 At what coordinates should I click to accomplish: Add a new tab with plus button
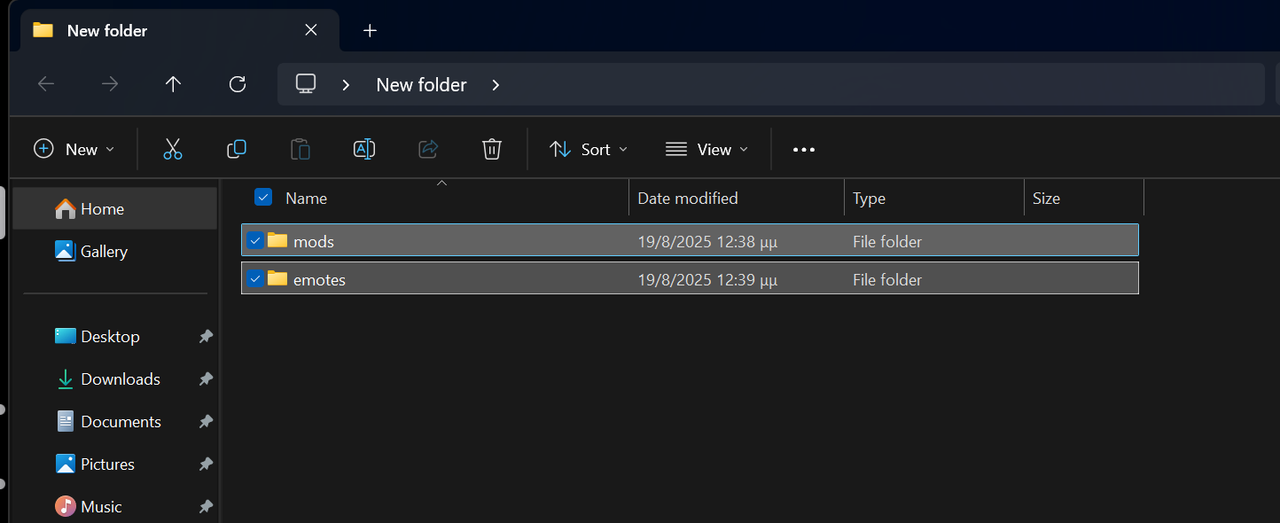click(x=369, y=30)
